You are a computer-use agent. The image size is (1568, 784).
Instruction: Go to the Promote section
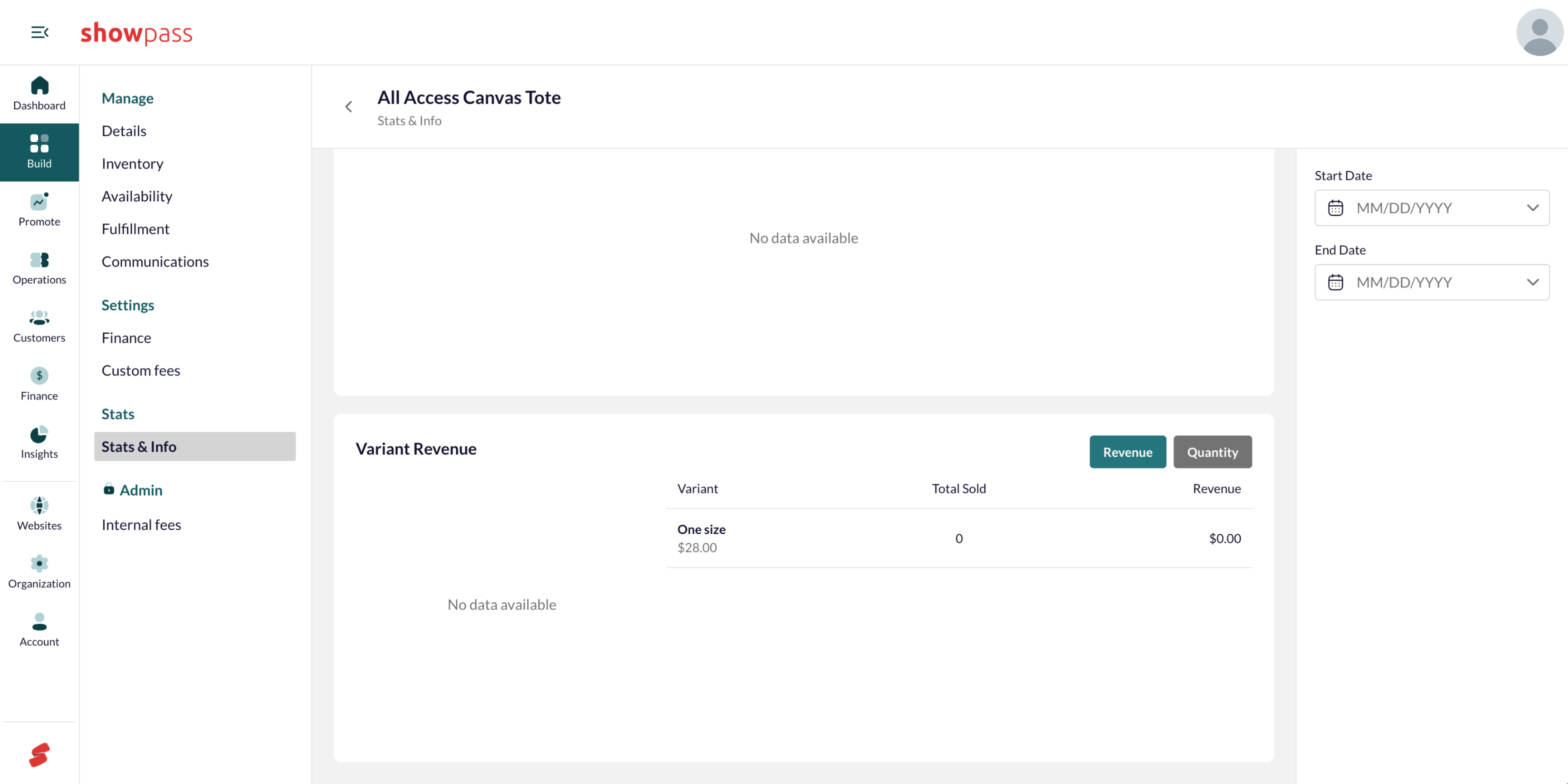coord(39,210)
